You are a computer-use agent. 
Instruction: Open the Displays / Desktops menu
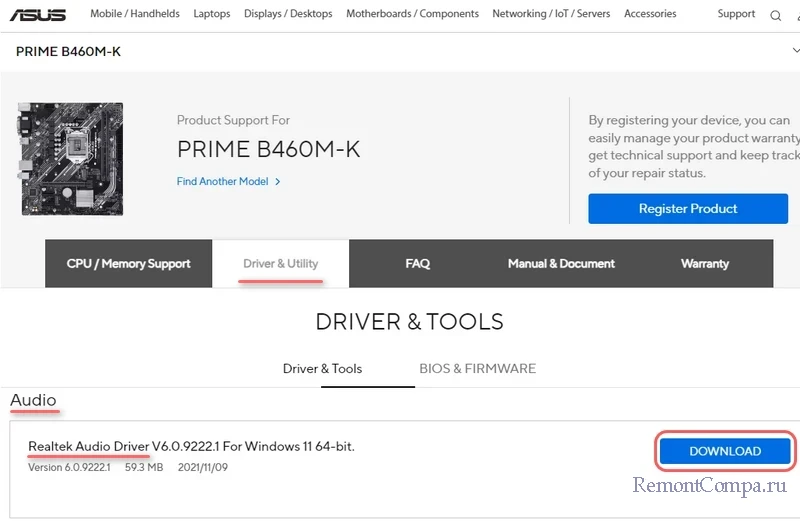288,14
